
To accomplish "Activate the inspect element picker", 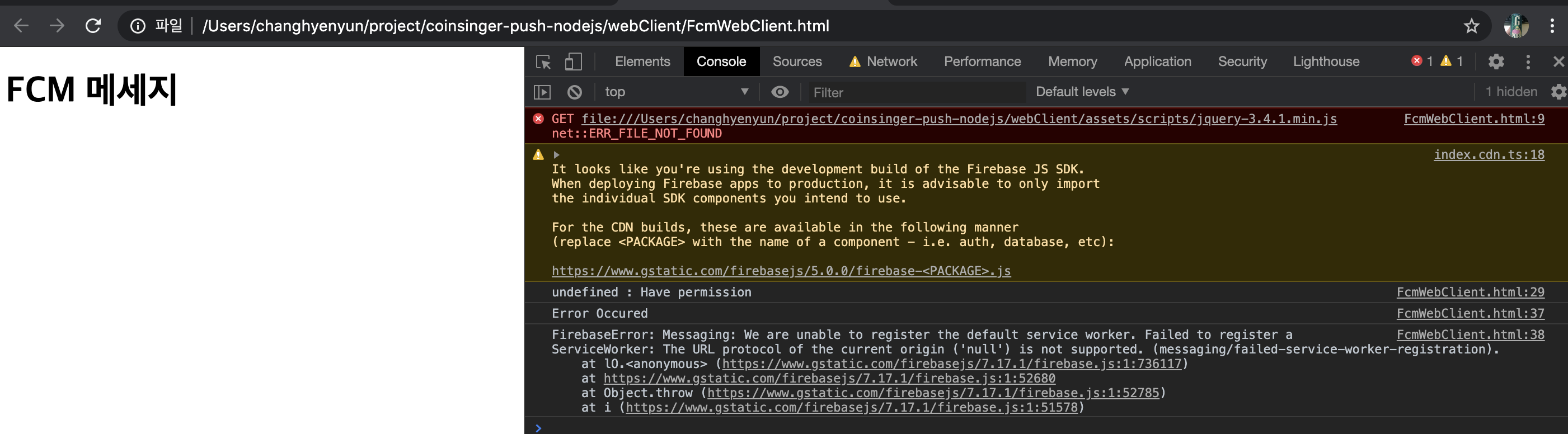I will click(543, 62).
